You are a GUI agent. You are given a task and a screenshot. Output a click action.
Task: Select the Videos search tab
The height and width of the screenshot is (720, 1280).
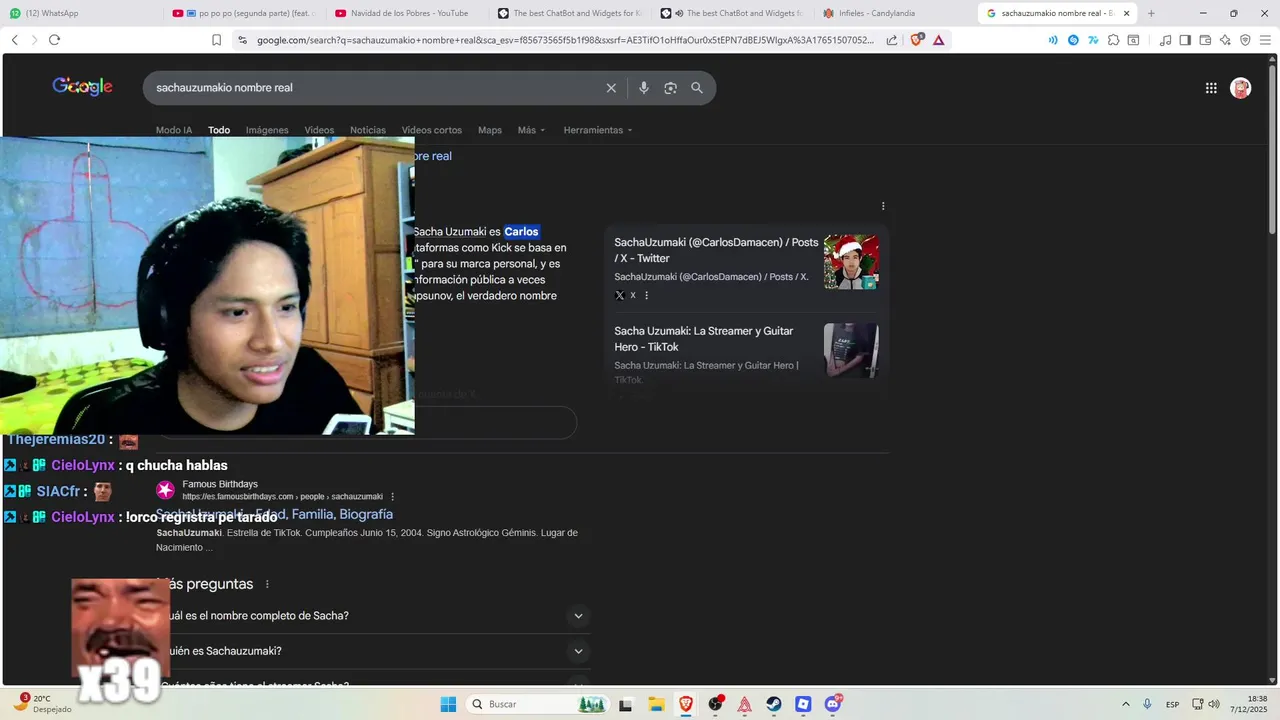(x=319, y=130)
